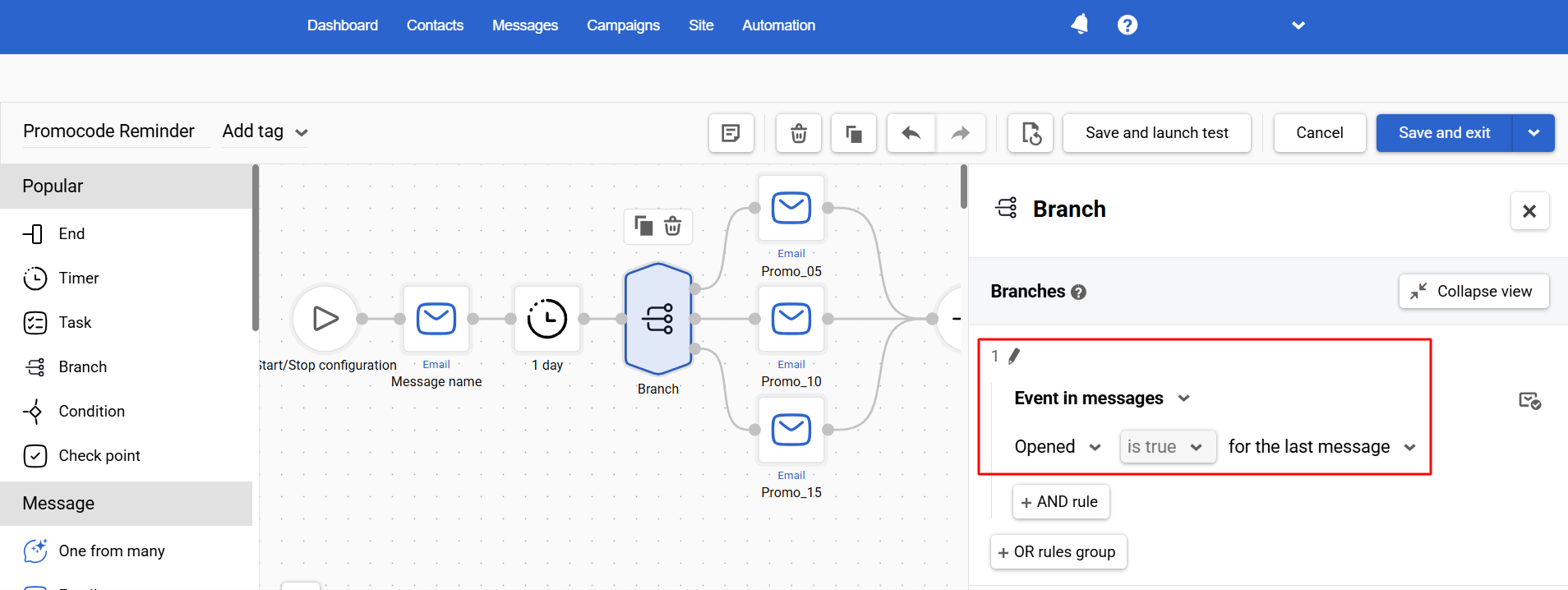The image size is (1568, 590).
Task: Expand the Add tag dropdown
Action: tap(265, 131)
